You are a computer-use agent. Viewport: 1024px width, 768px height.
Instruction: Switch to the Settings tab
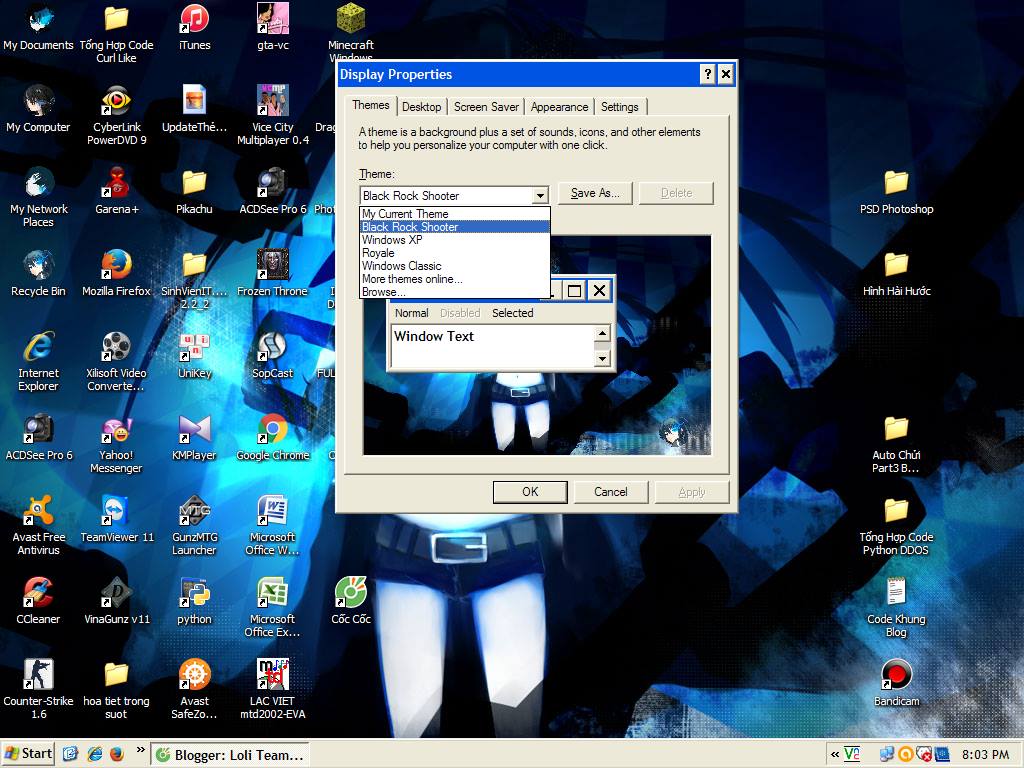point(620,107)
